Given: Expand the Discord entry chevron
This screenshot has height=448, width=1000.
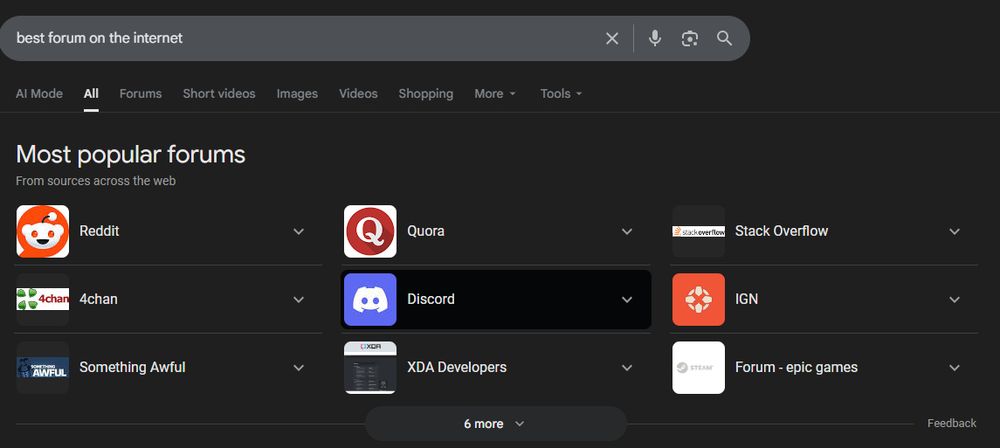Looking at the screenshot, I should [627, 299].
